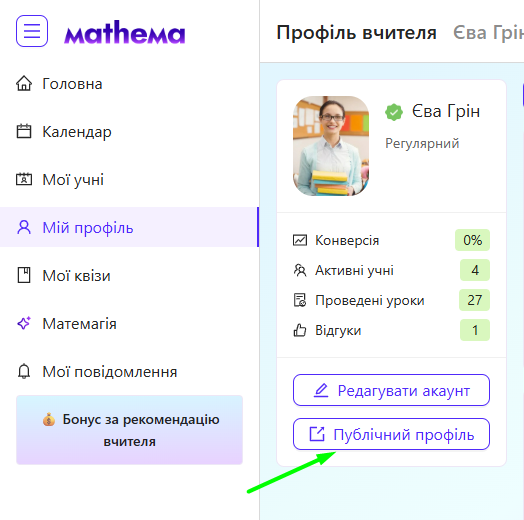Select Мої квізи in sidebar
This screenshot has width=524, height=520.
click(129, 276)
